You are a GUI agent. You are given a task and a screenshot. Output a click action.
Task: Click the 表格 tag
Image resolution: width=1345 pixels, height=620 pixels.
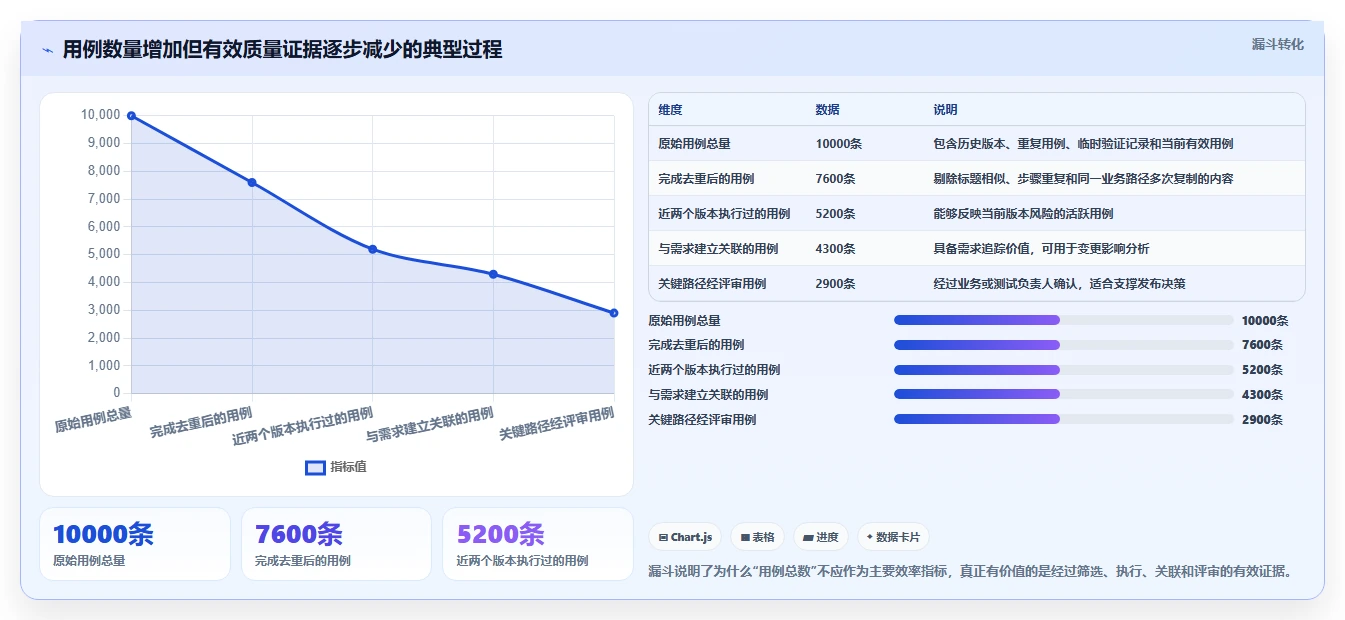(758, 537)
